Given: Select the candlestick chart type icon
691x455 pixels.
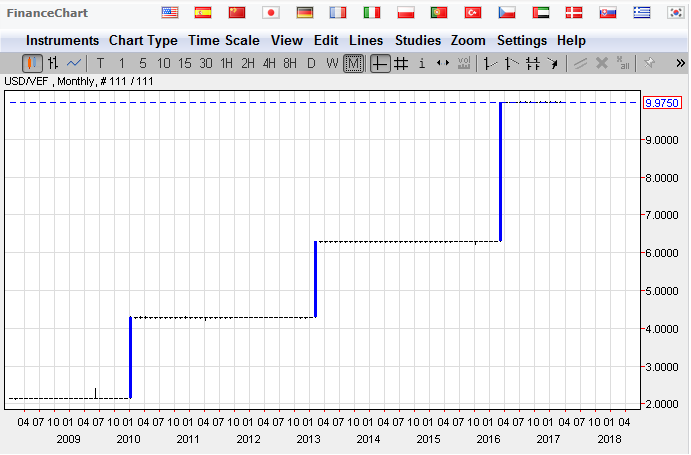Looking at the screenshot, I should click(x=32, y=63).
